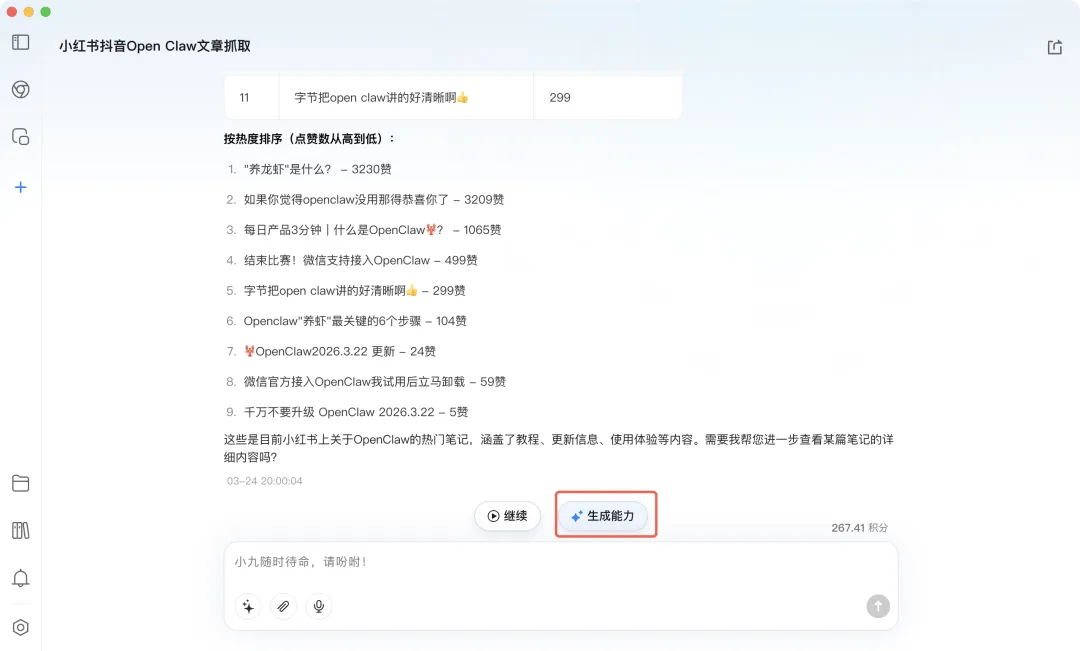Click list item OpenClaw2026.3.22 更新 – 24赞
Image resolution: width=1080 pixels, height=651 pixels.
[x=340, y=351]
